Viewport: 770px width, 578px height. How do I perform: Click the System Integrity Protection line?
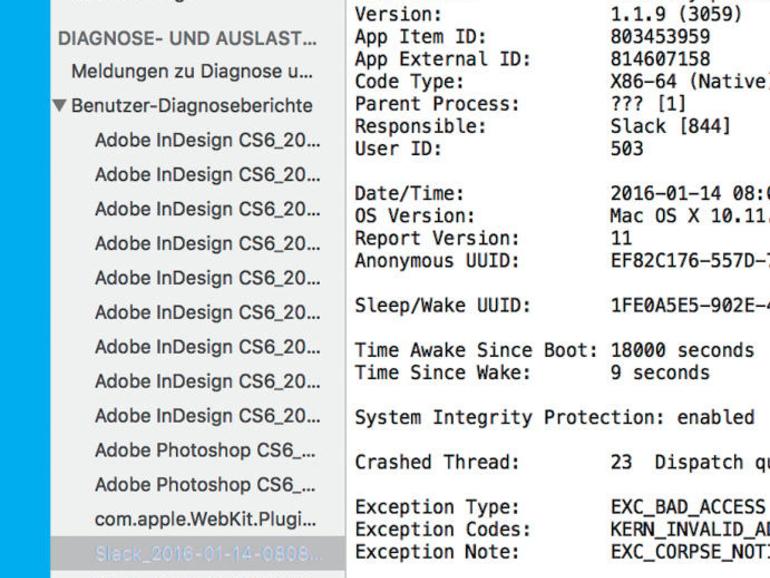tap(554, 417)
